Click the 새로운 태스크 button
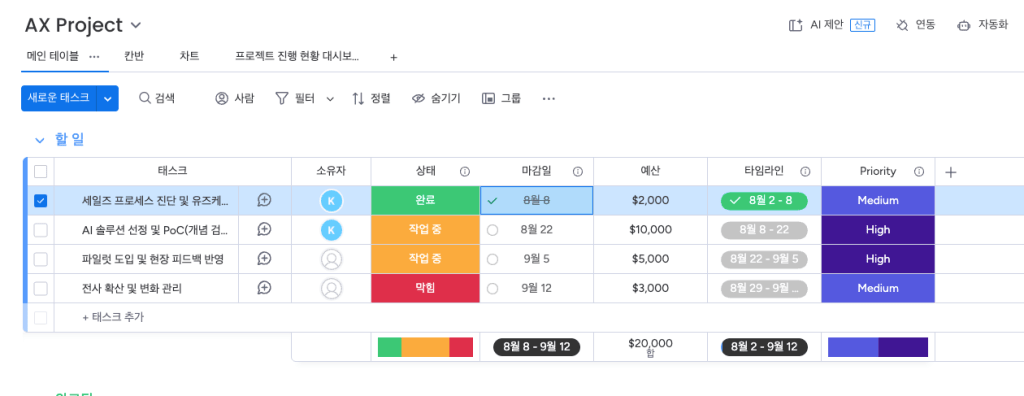The width and height of the screenshot is (1024, 396). coord(59,98)
